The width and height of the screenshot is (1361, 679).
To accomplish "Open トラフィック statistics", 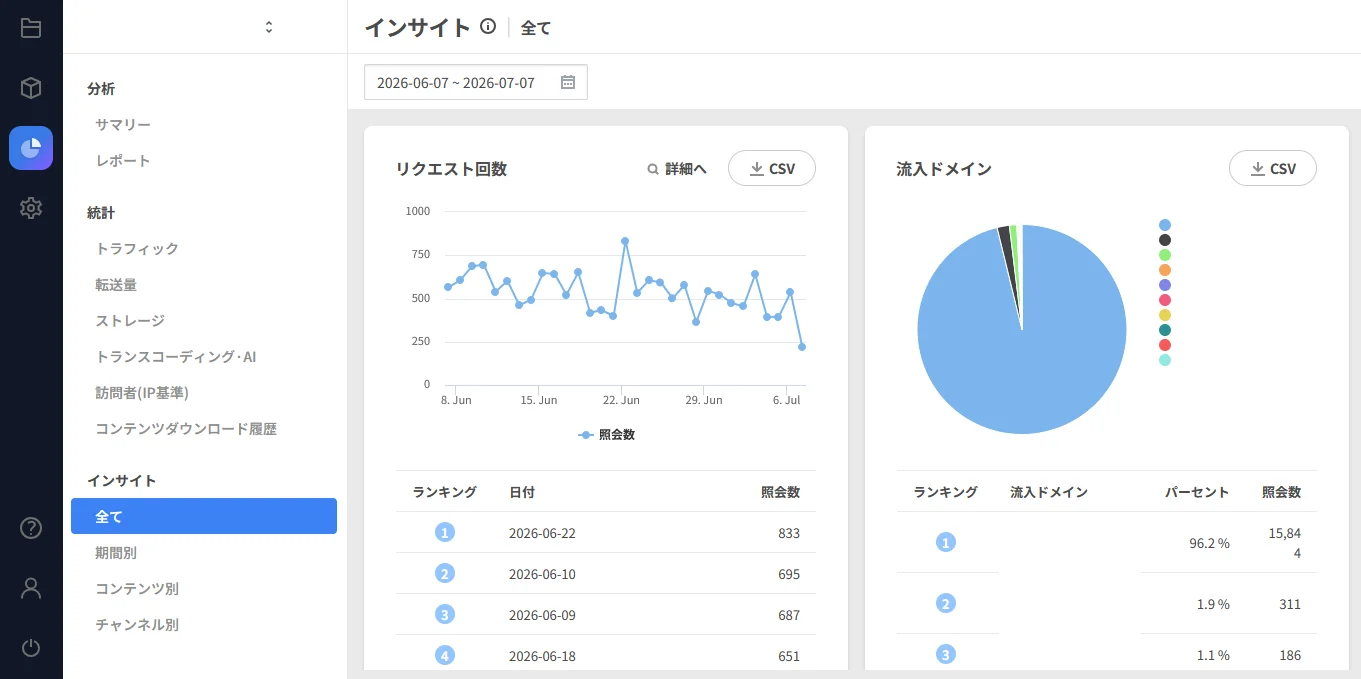I will coord(137,249).
